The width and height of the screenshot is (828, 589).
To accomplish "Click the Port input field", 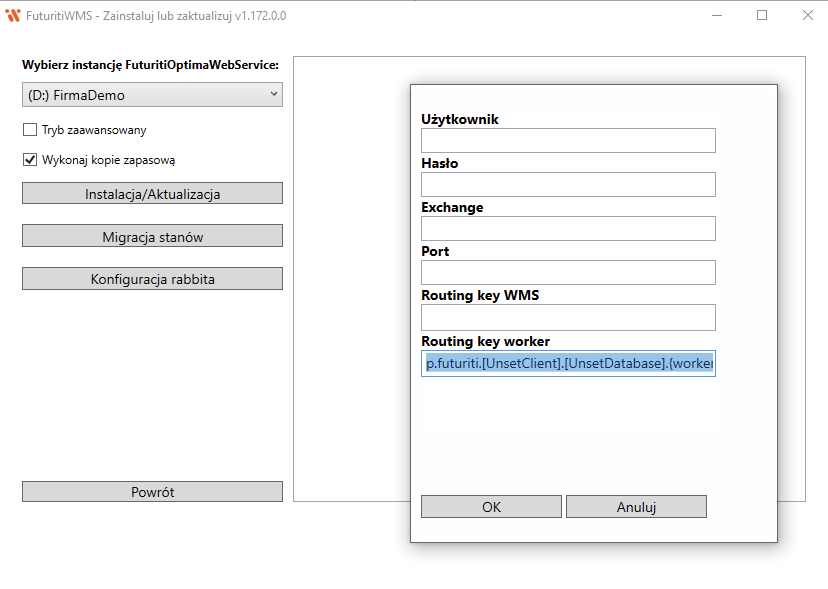I will click(568, 273).
